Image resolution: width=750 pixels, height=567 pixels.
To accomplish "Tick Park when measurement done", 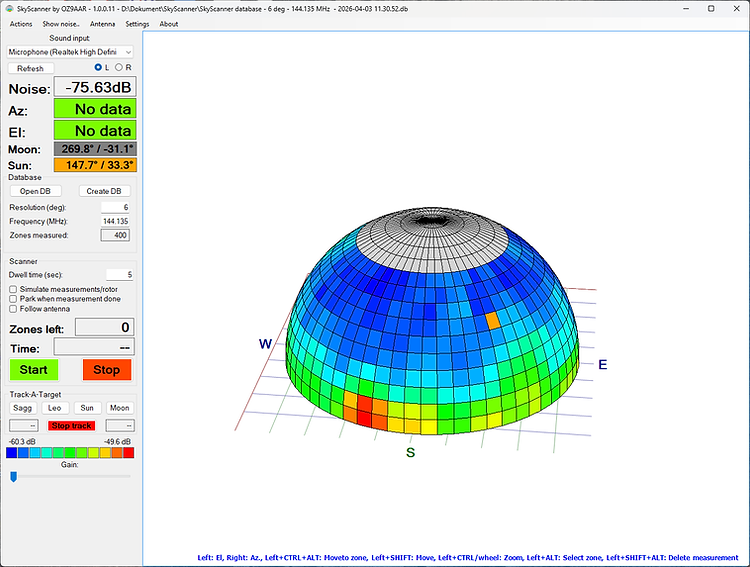I will [x=13, y=298].
